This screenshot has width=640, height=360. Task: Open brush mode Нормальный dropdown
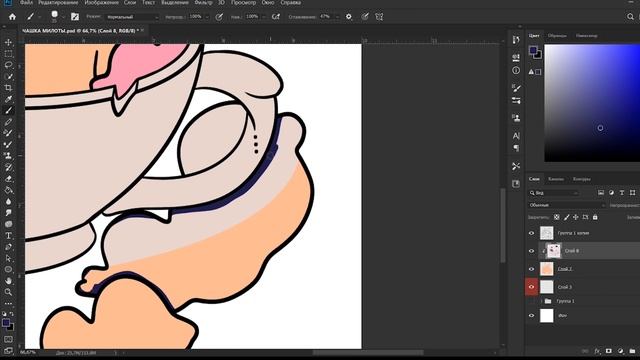tap(131, 17)
